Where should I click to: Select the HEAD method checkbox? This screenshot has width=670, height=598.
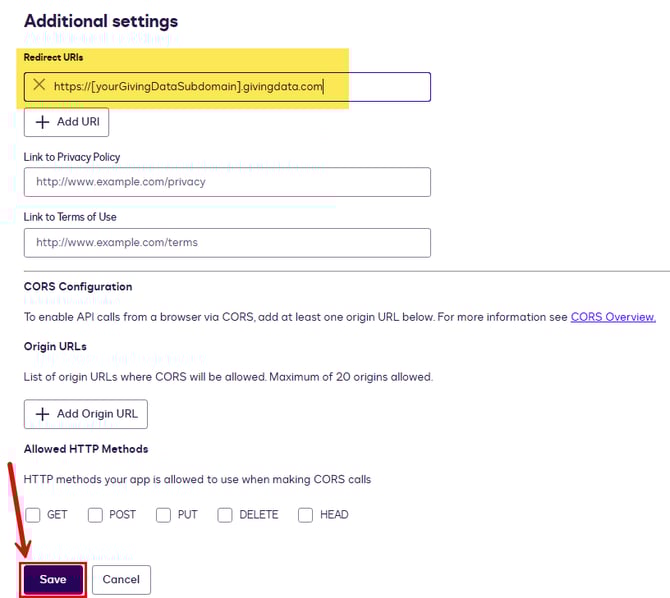click(x=306, y=515)
